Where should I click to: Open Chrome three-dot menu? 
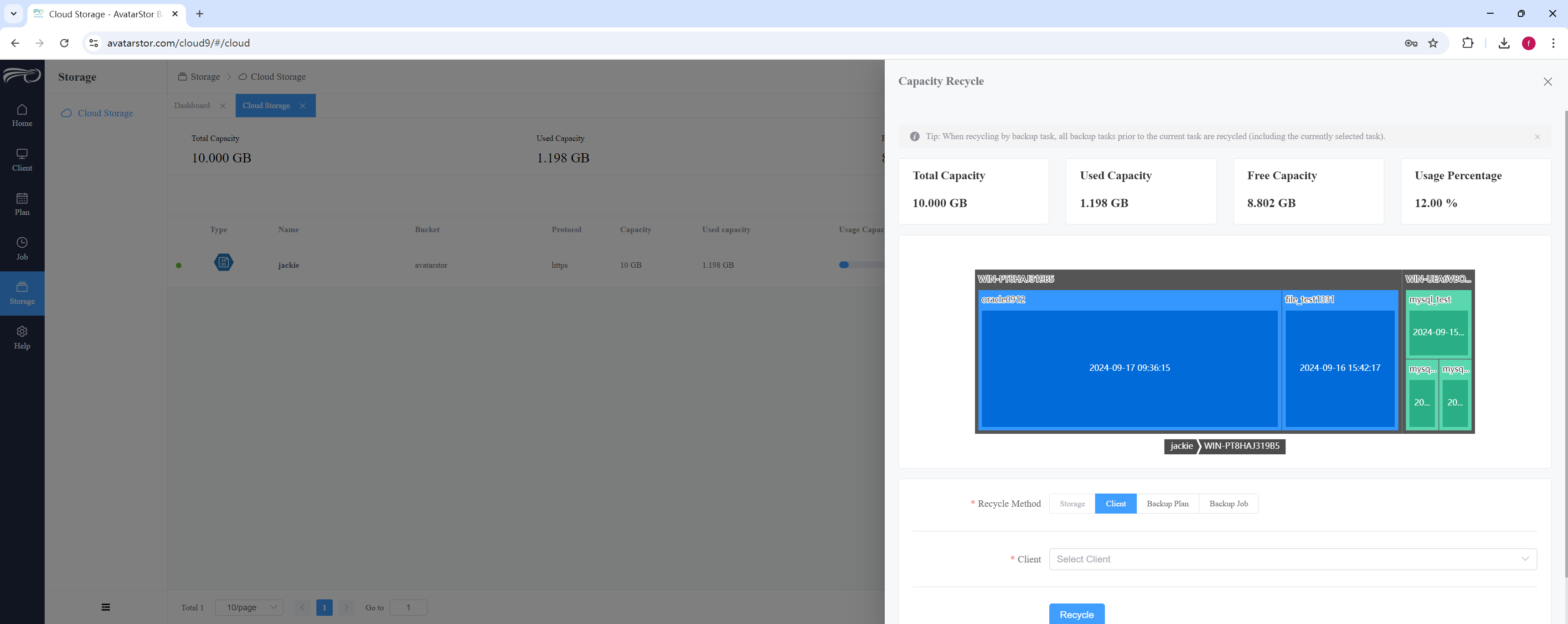1553,43
